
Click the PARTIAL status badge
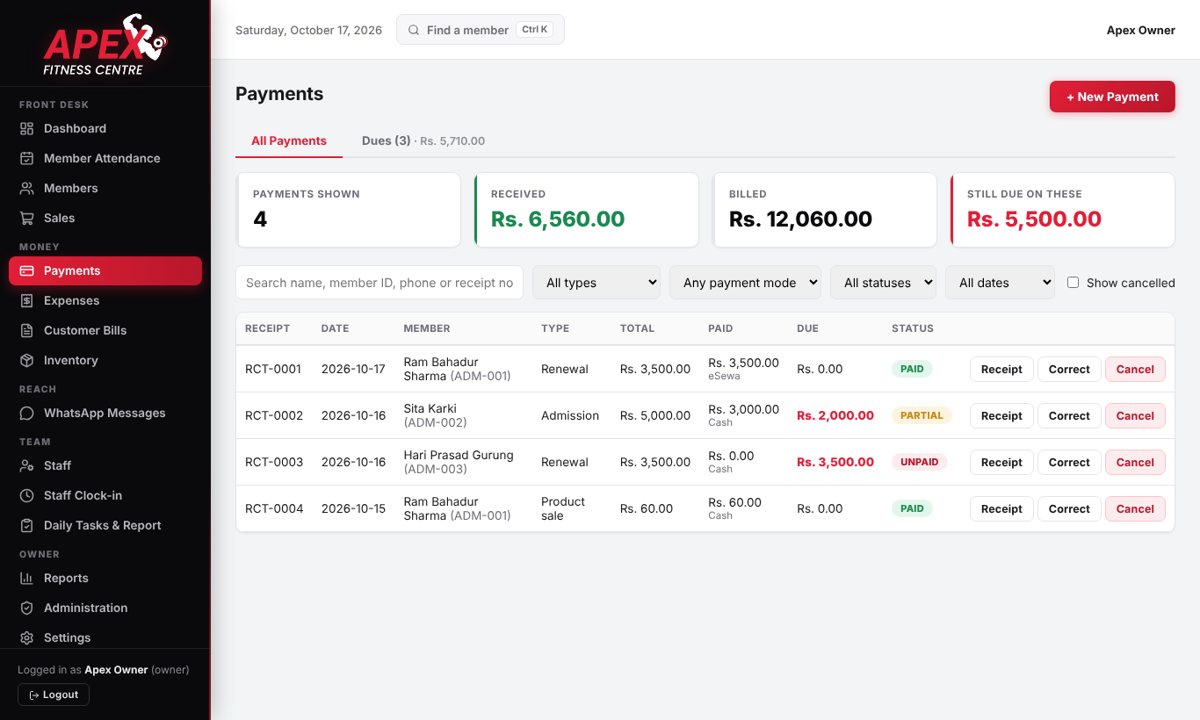[921, 416]
